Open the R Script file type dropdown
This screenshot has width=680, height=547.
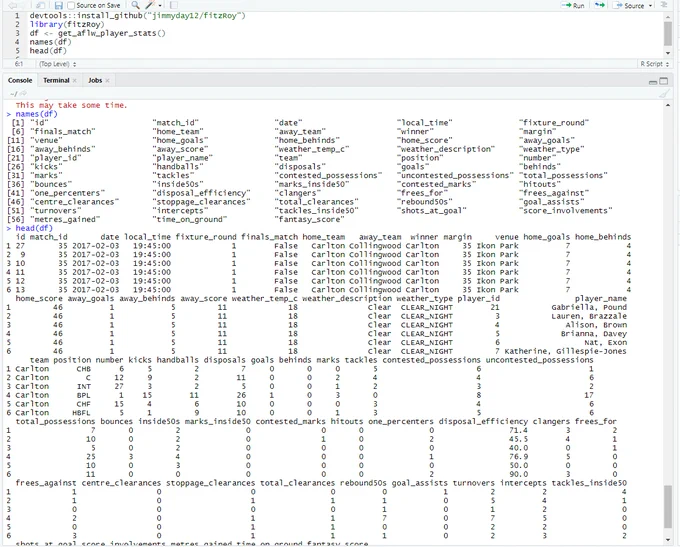[x=654, y=64]
